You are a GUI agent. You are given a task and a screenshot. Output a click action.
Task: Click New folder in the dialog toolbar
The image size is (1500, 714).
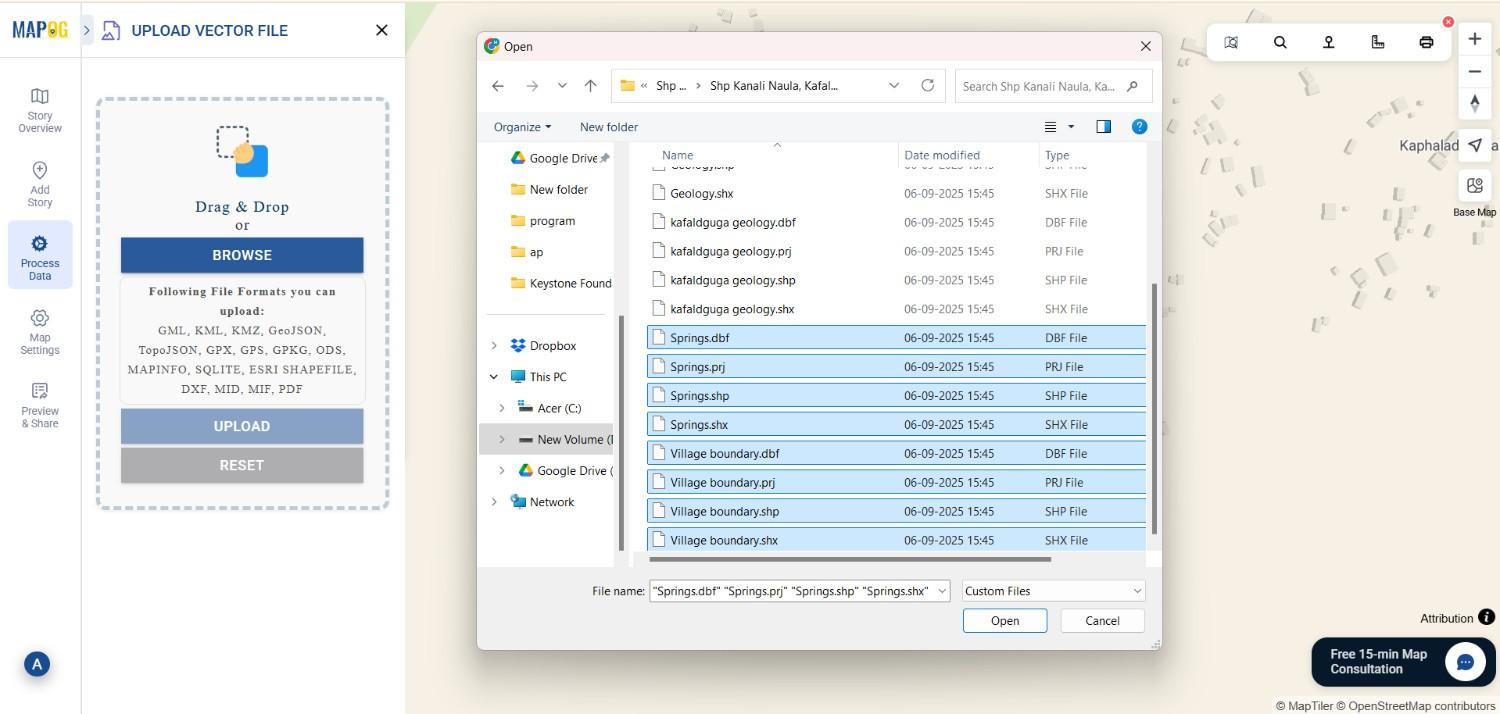(608, 127)
